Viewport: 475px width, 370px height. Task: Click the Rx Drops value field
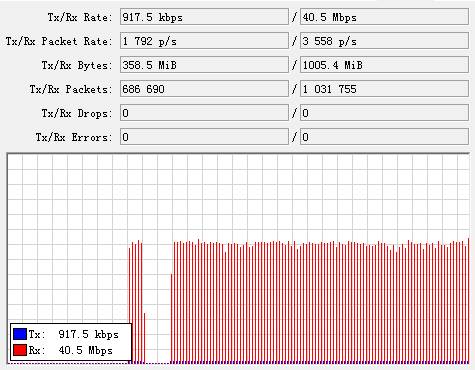pos(384,113)
